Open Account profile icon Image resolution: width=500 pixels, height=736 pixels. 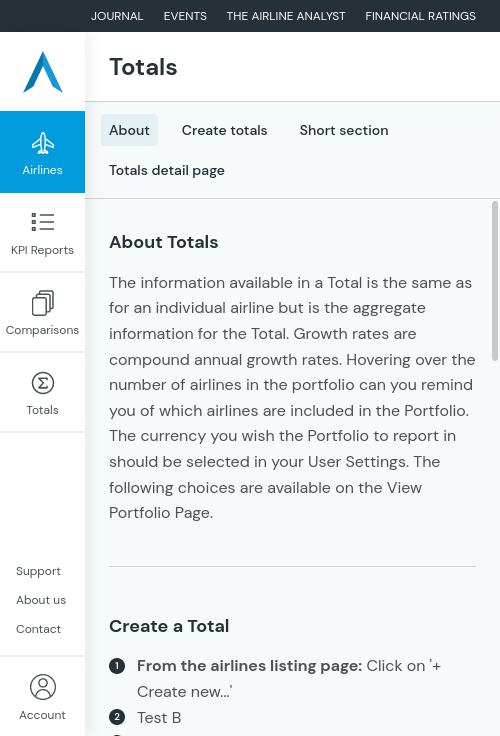43,687
